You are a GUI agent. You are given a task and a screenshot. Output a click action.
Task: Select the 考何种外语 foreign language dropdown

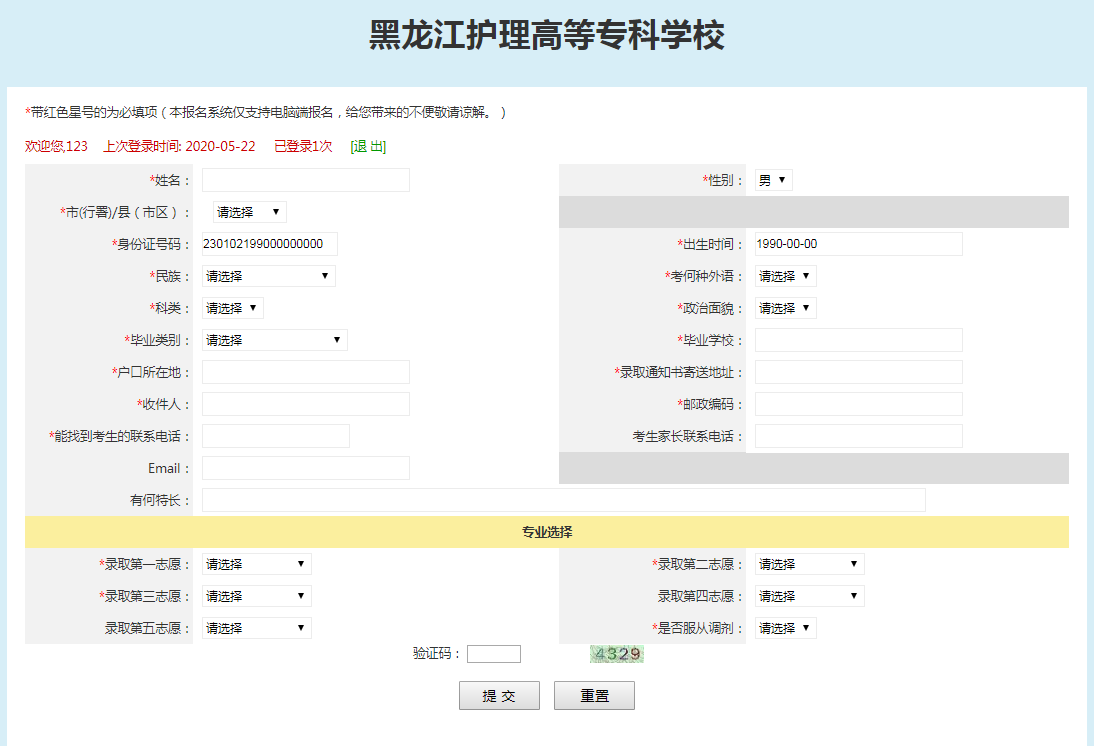785,276
